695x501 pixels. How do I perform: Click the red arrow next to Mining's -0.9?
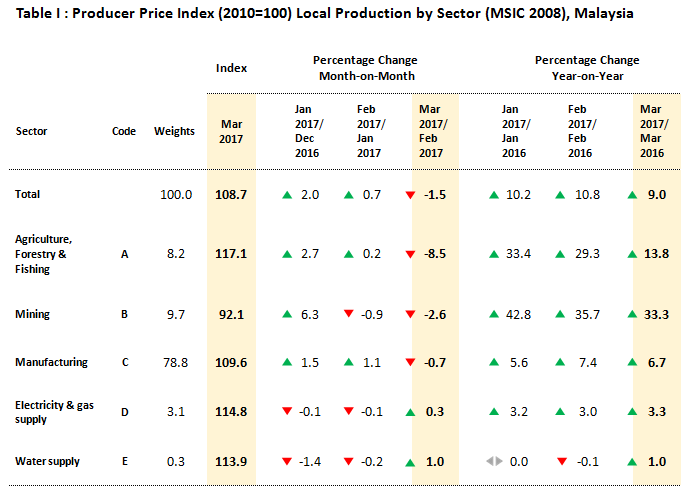pos(348,314)
